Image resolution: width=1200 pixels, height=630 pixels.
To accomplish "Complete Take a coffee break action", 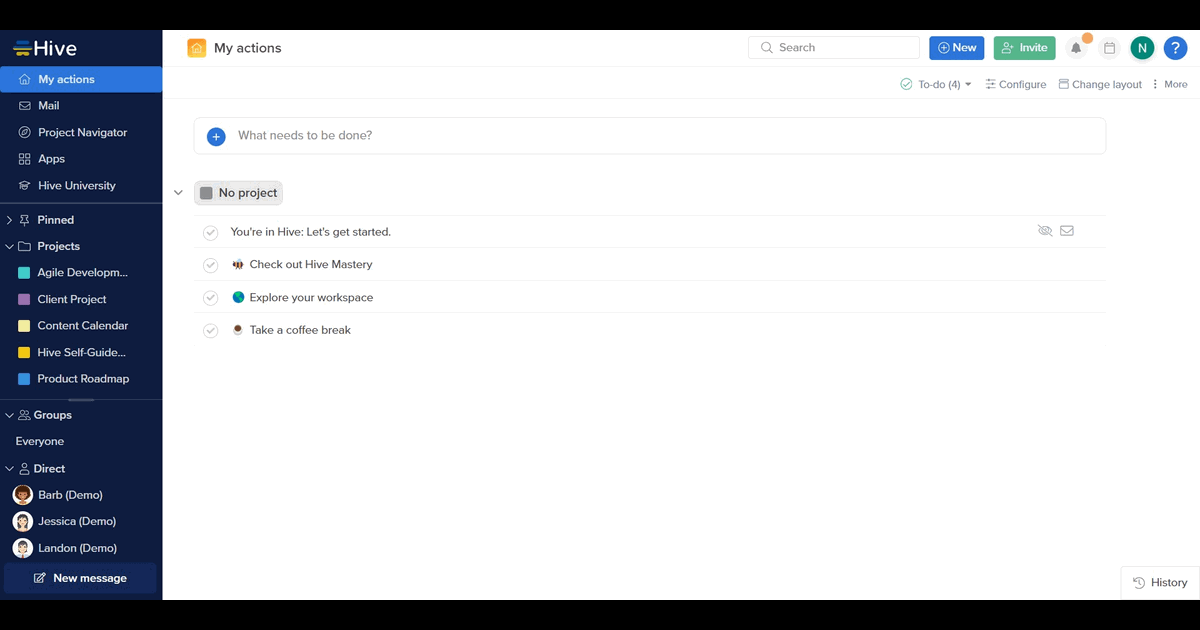I will [x=210, y=330].
